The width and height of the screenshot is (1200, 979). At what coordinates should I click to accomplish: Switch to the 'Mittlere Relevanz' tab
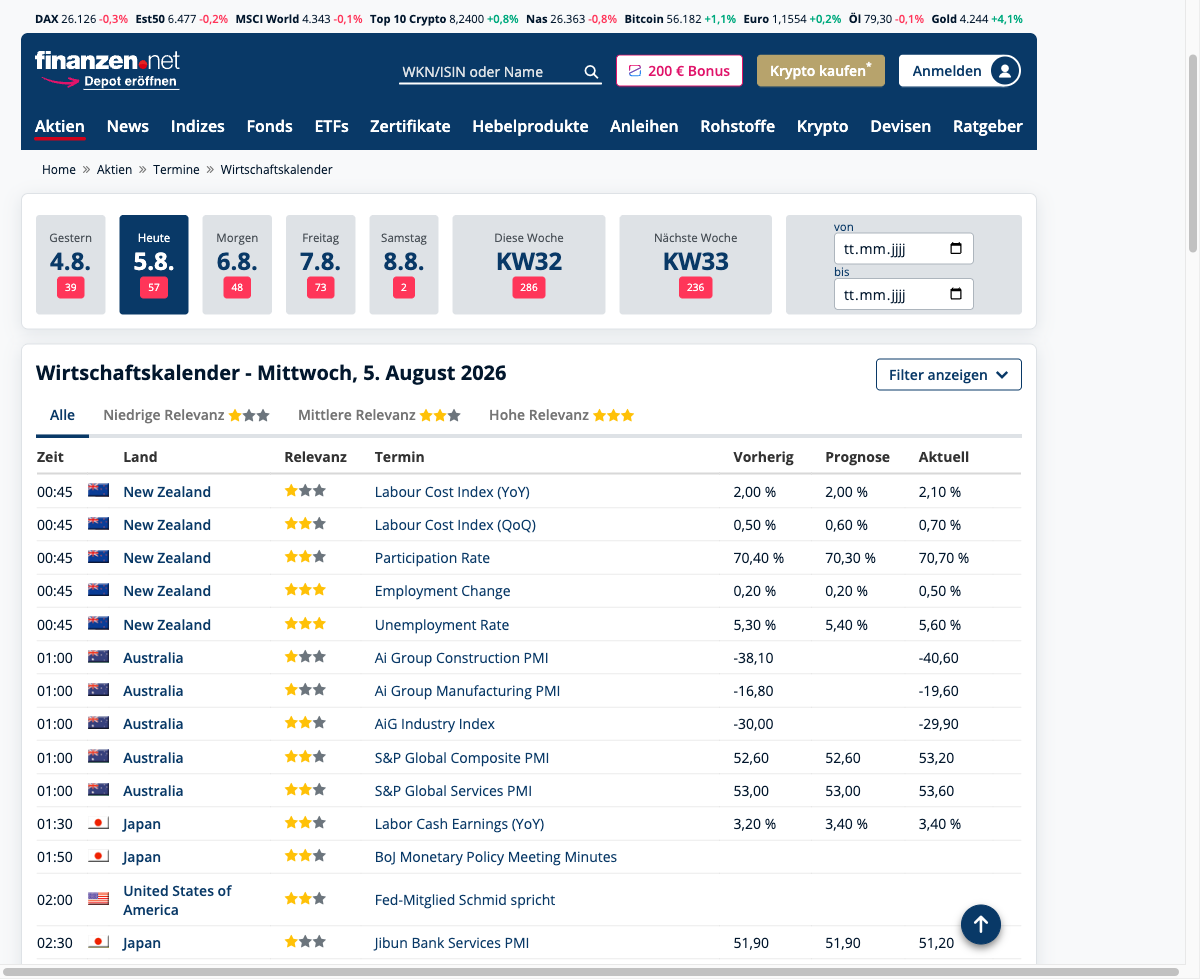pos(379,415)
